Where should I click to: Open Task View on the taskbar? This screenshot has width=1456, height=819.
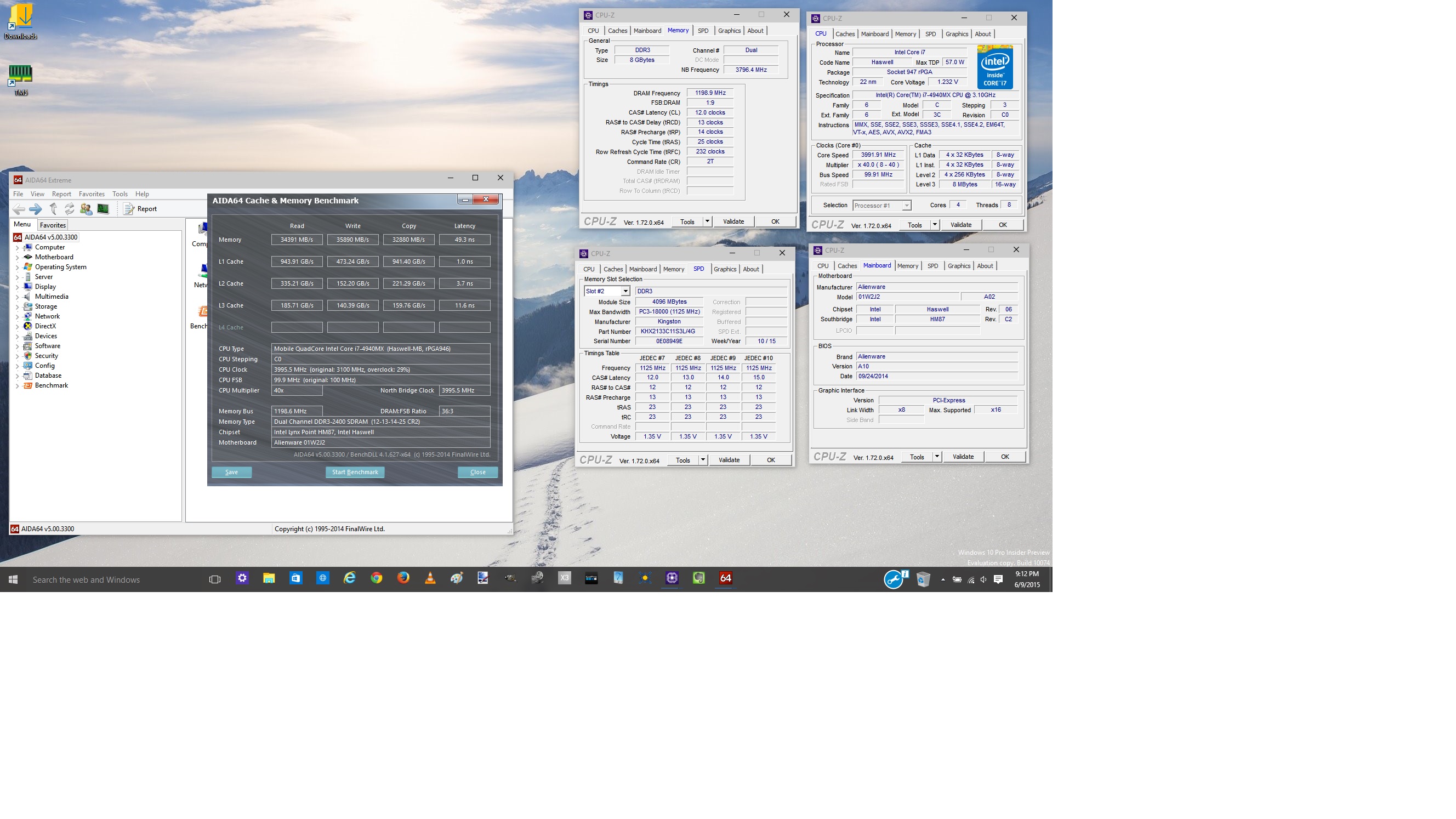215,579
